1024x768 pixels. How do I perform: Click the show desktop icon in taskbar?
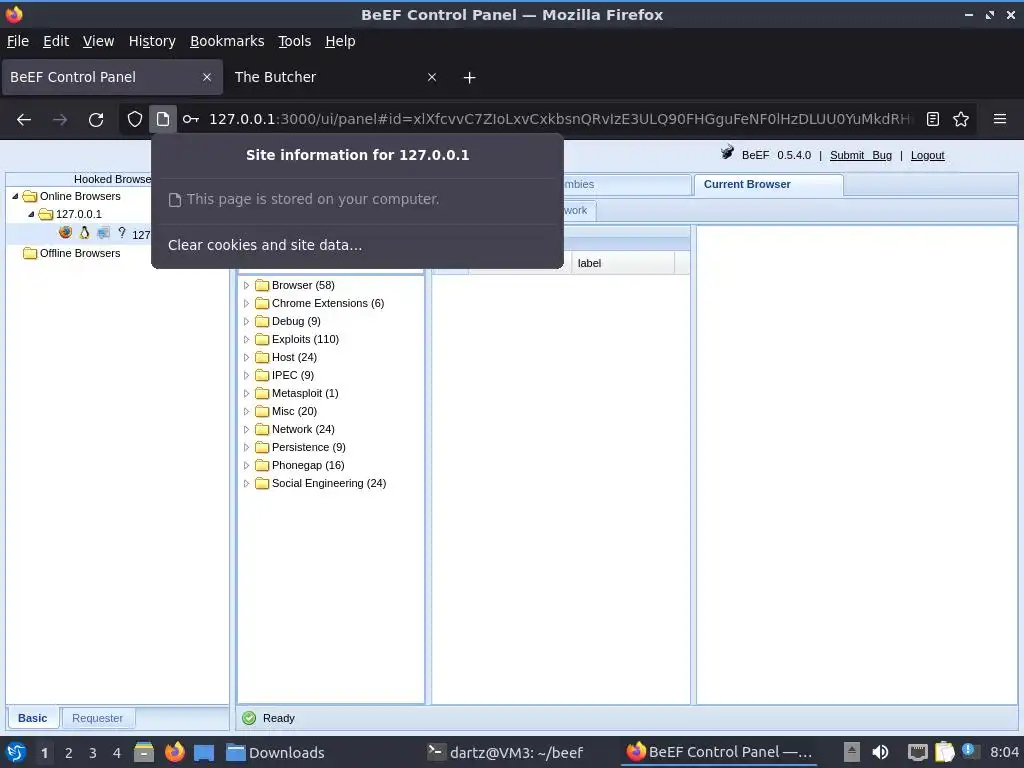coord(204,752)
